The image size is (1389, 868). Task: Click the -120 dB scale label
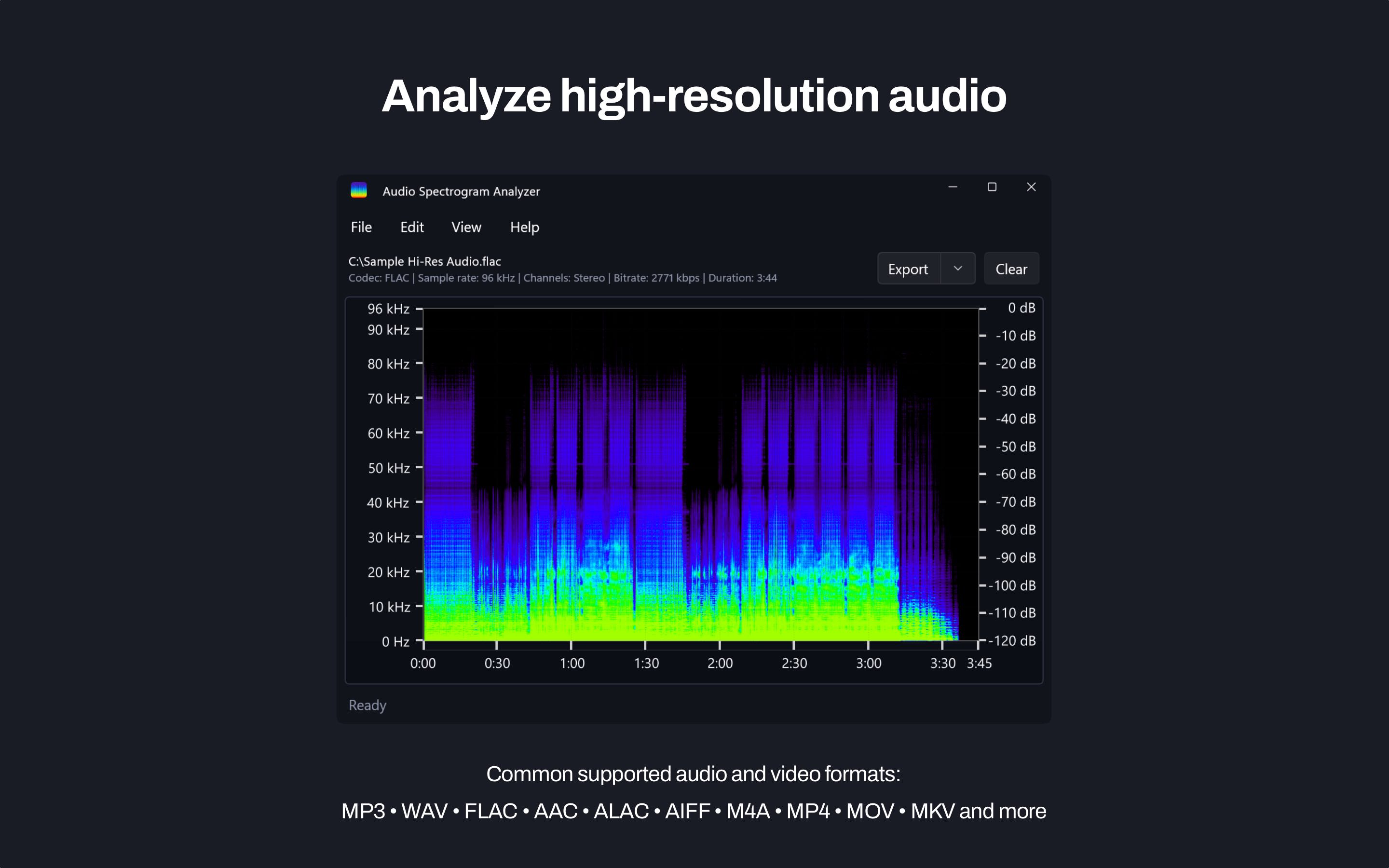(x=1012, y=641)
